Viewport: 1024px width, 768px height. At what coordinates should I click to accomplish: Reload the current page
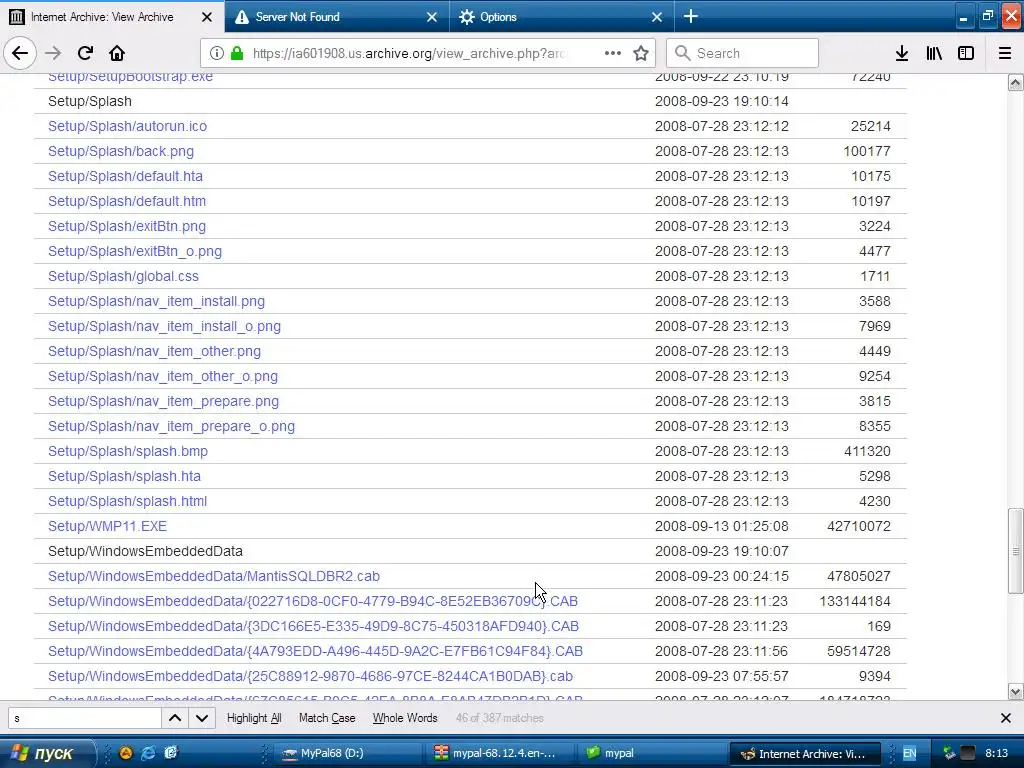pyautogui.click(x=85, y=53)
